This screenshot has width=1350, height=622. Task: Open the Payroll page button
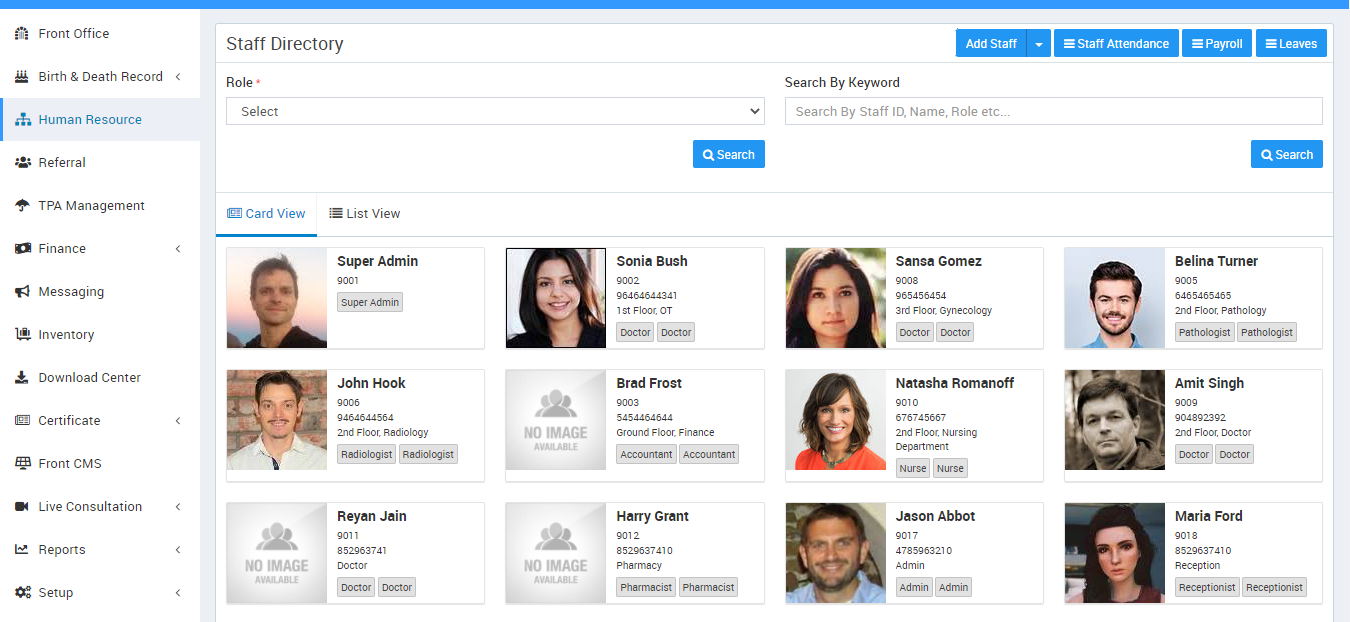tap(1216, 44)
